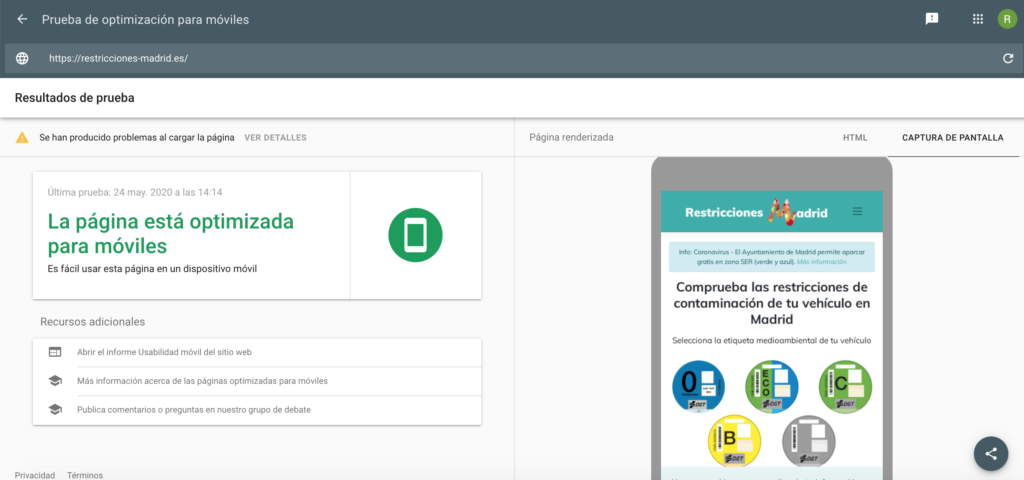The image size is (1024, 480).
Task: Open the feedback icon in header
Action: pos(932,19)
